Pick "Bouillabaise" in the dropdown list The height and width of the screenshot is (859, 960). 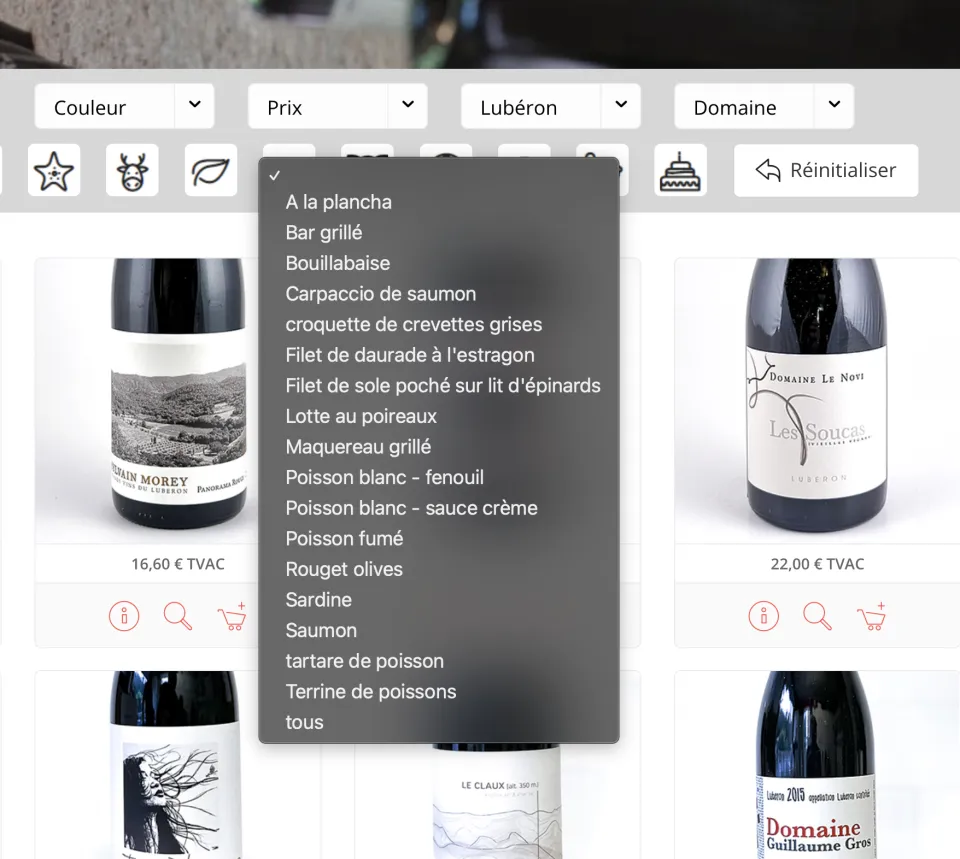pyautogui.click(x=439, y=263)
